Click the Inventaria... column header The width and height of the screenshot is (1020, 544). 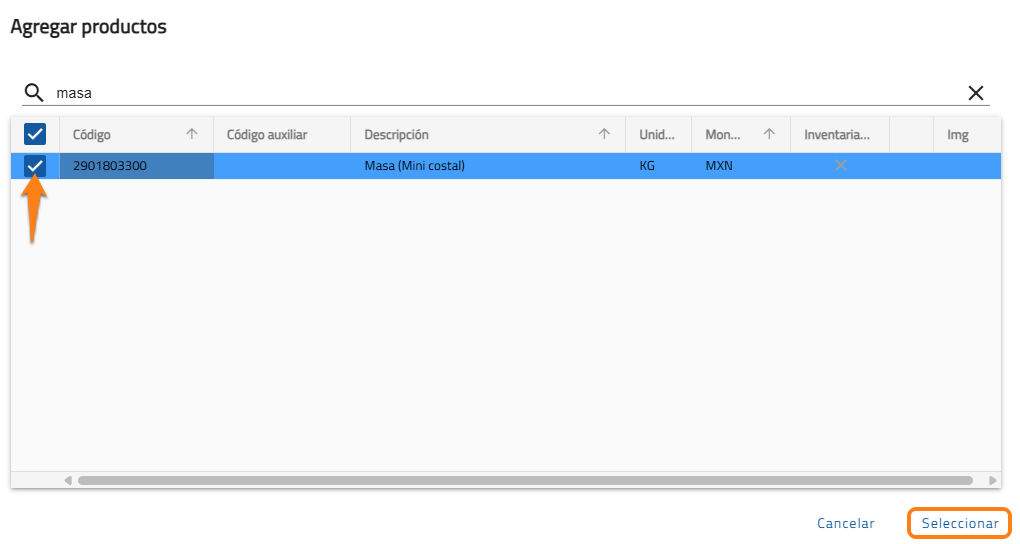(x=837, y=135)
